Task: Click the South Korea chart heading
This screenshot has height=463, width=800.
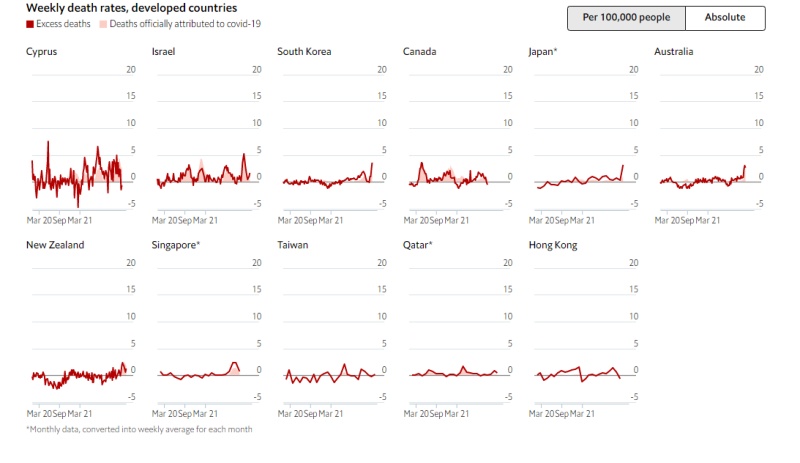Action: point(304,51)
